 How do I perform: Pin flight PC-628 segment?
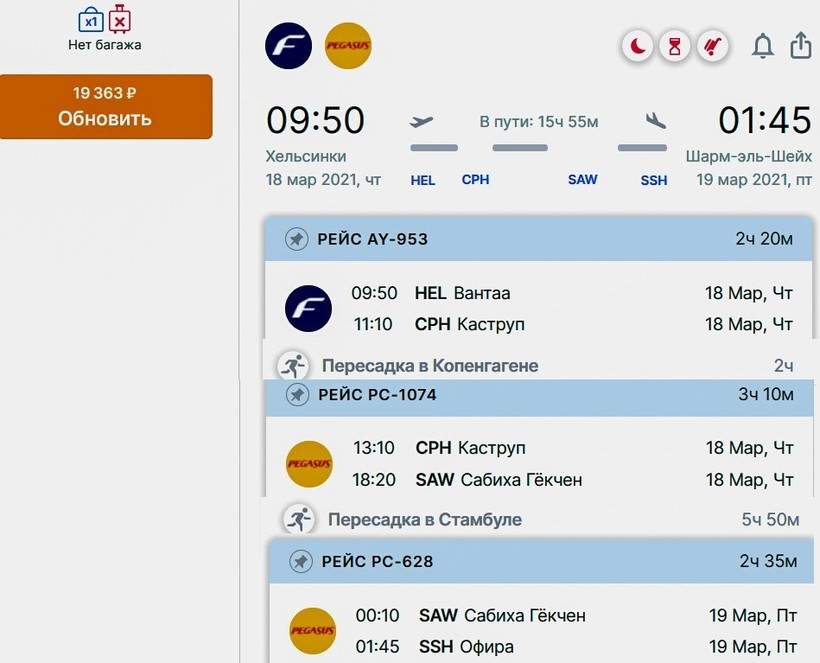point(300,561)
